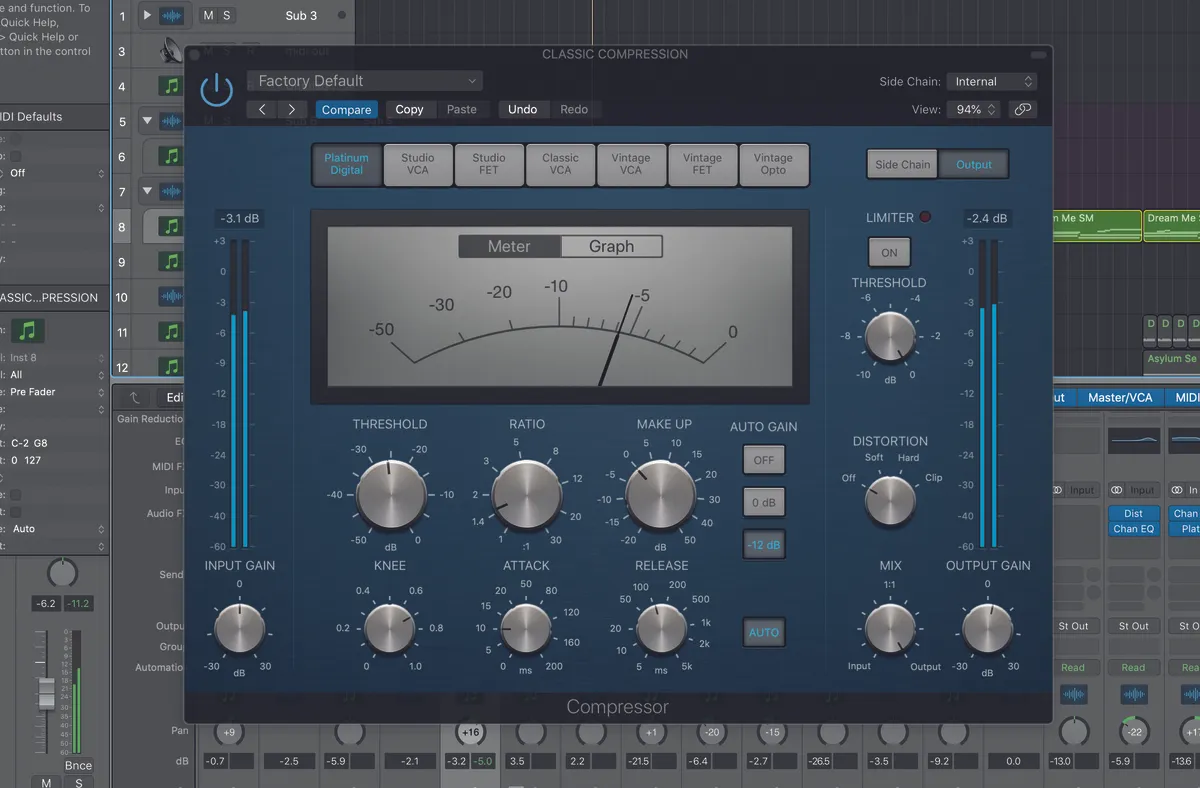The image size is (1200, 788).
Task: Switch display to Graph view
Action: point(612,246)
